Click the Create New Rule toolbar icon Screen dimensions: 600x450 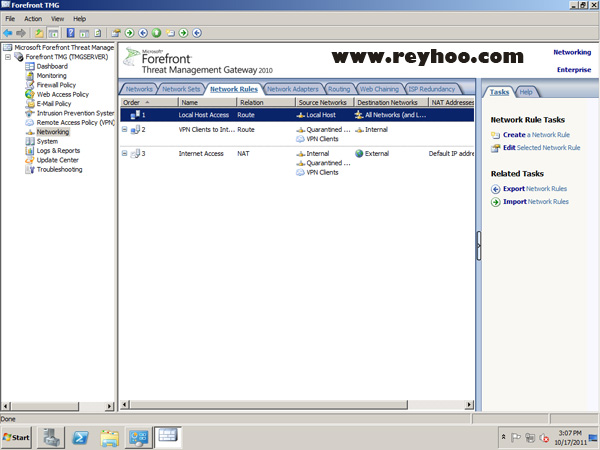170,33
